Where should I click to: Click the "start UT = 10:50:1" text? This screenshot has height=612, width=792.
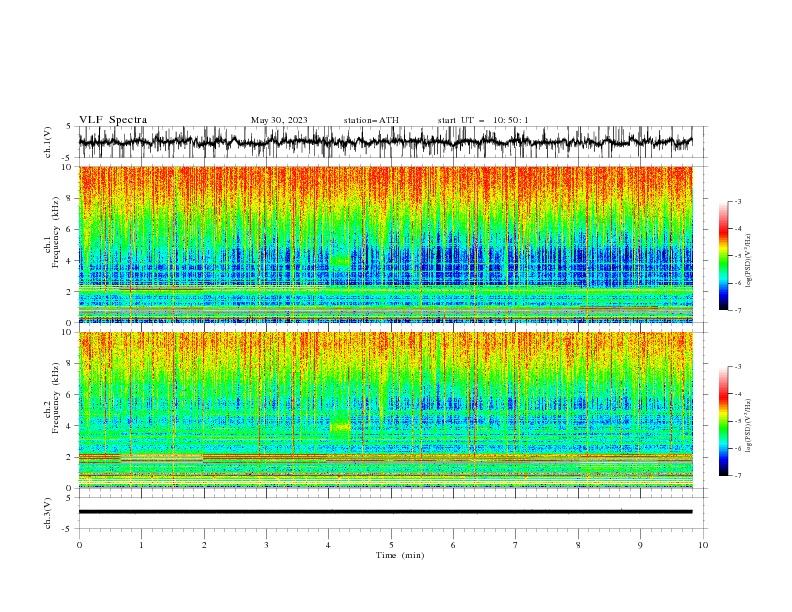[x=483, y=120]
